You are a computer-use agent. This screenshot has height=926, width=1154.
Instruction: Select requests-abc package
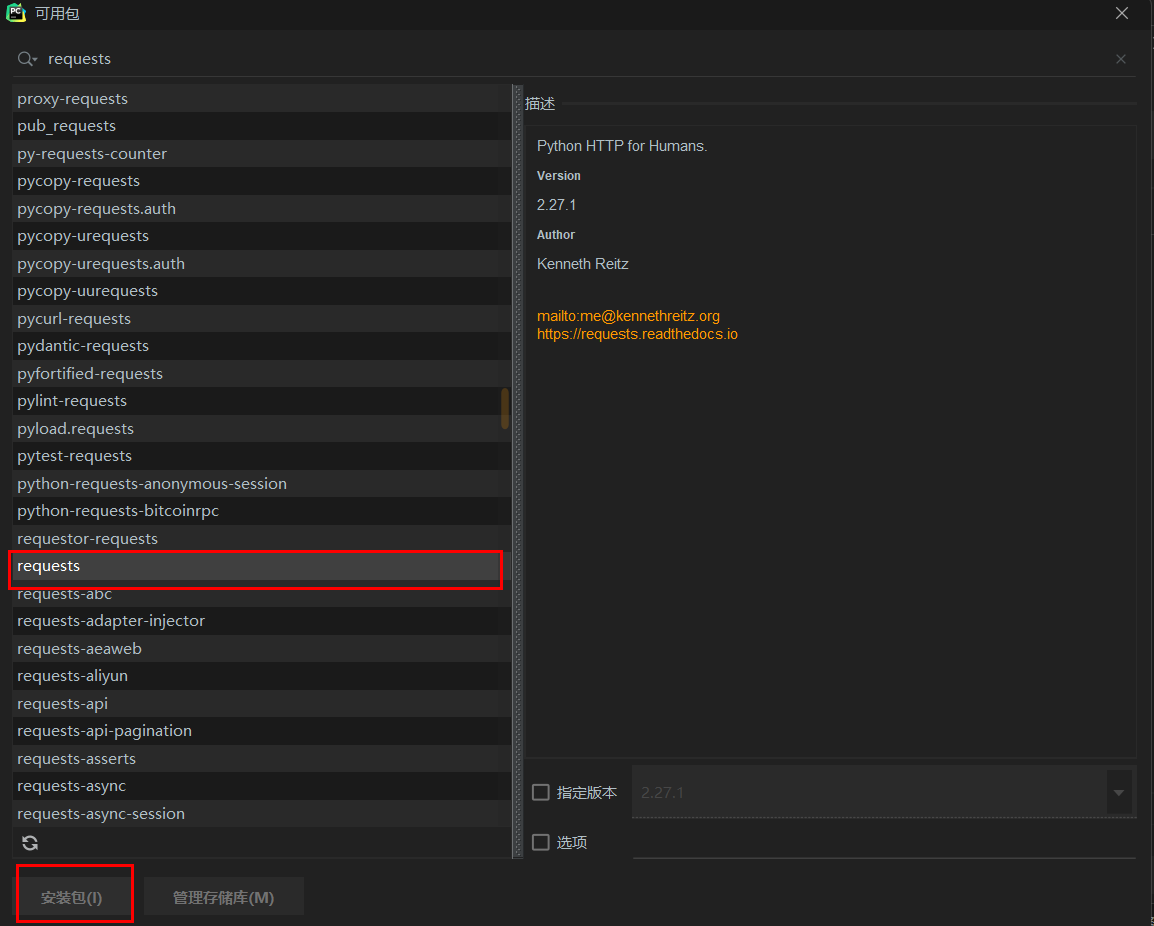261,593
